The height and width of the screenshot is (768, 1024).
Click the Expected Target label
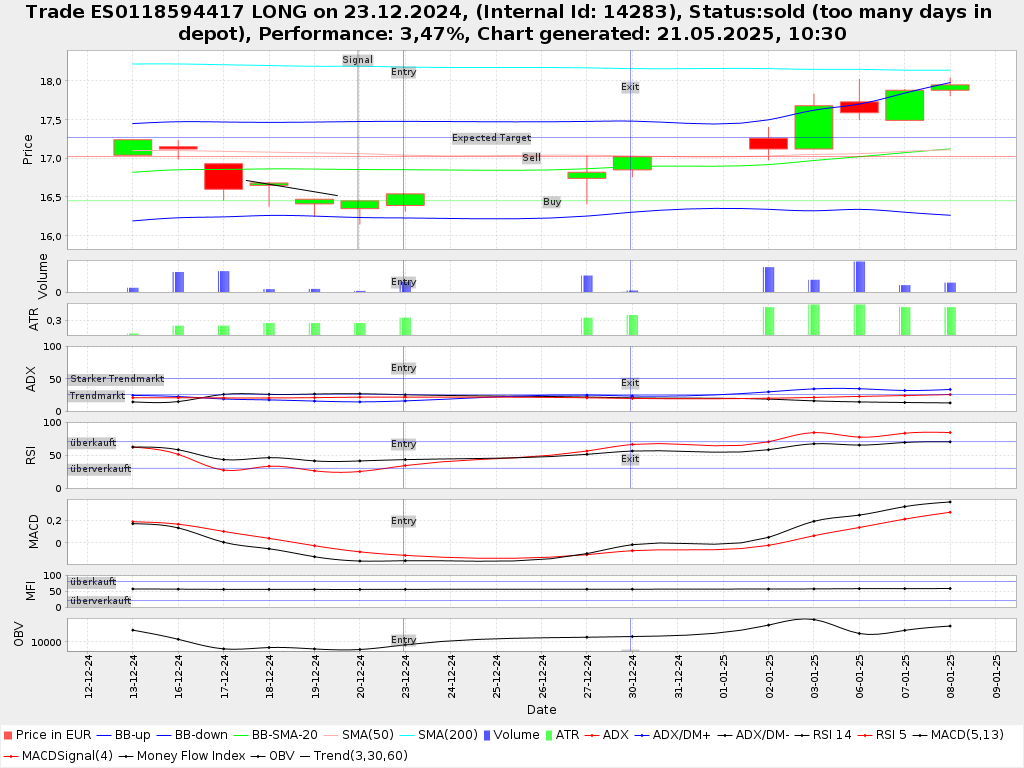(491, 138)
